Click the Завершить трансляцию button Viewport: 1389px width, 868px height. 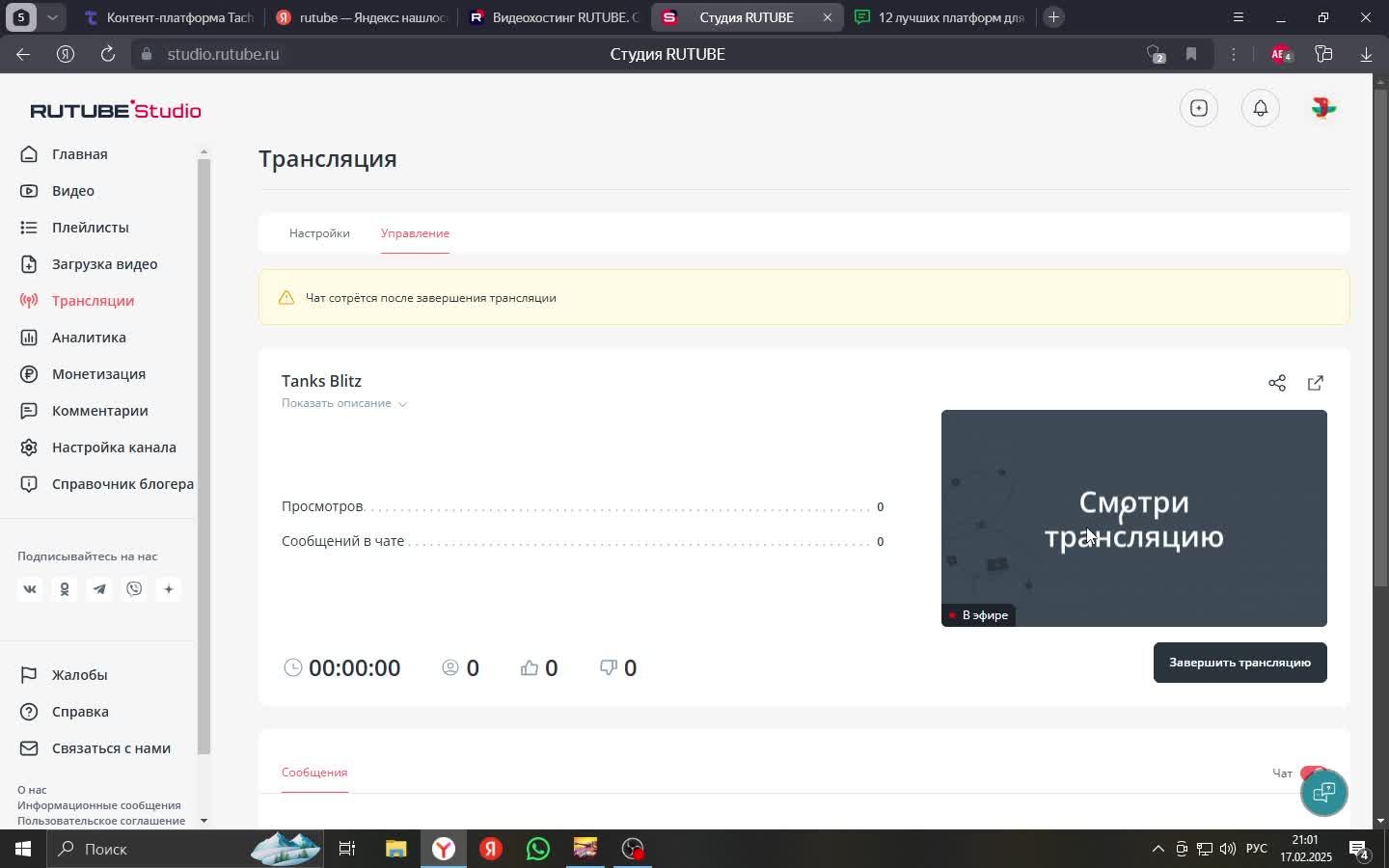[x=1240, y=663]
